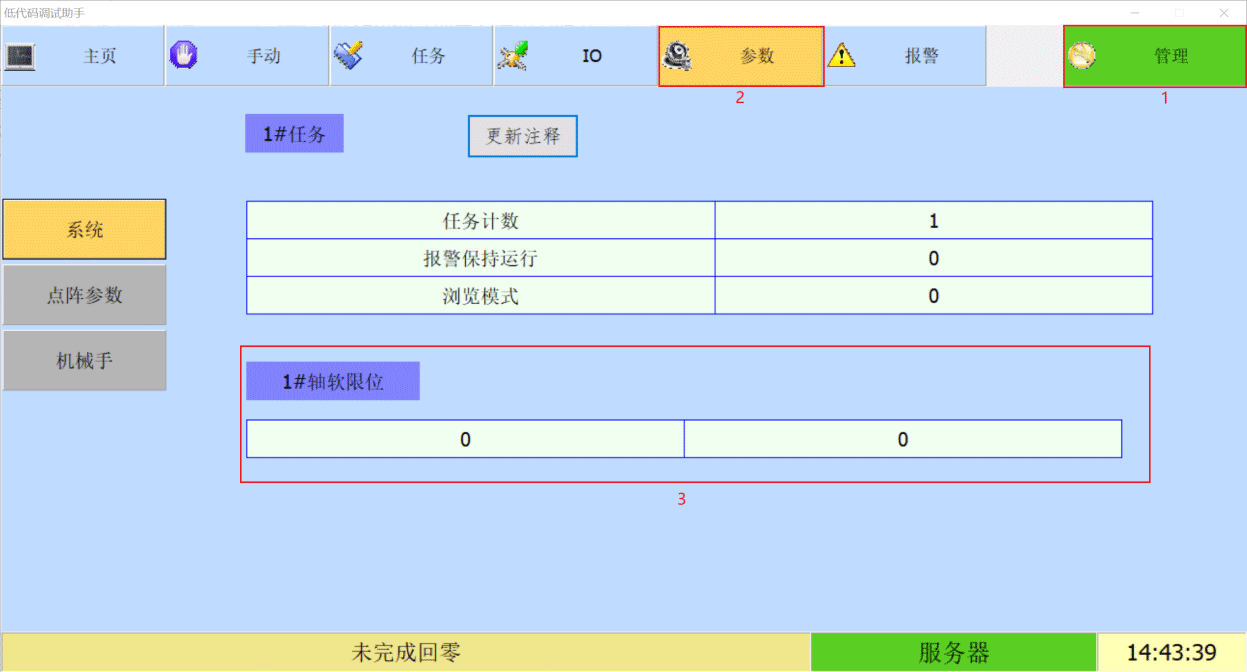Click the 1#任务 purple label
Viewport: 1247px width, 672px height.
294,135
